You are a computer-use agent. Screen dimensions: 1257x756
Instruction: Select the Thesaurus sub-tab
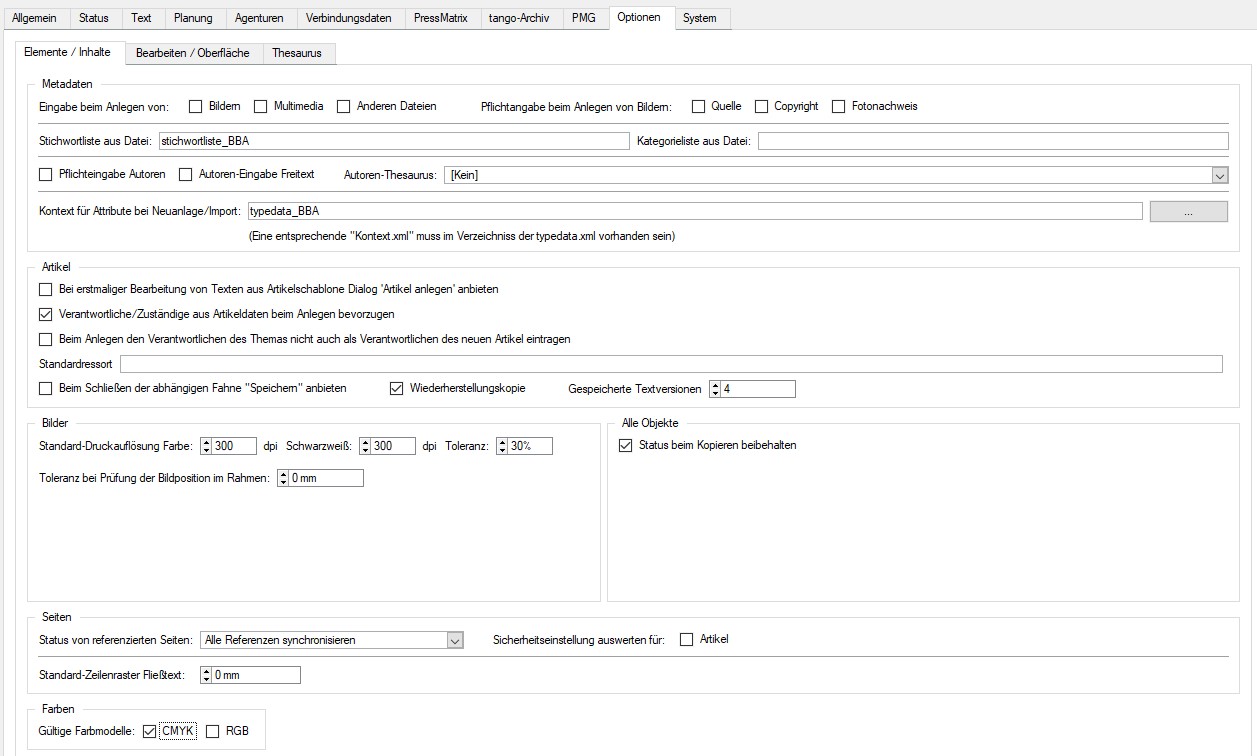tap(297, 53)
